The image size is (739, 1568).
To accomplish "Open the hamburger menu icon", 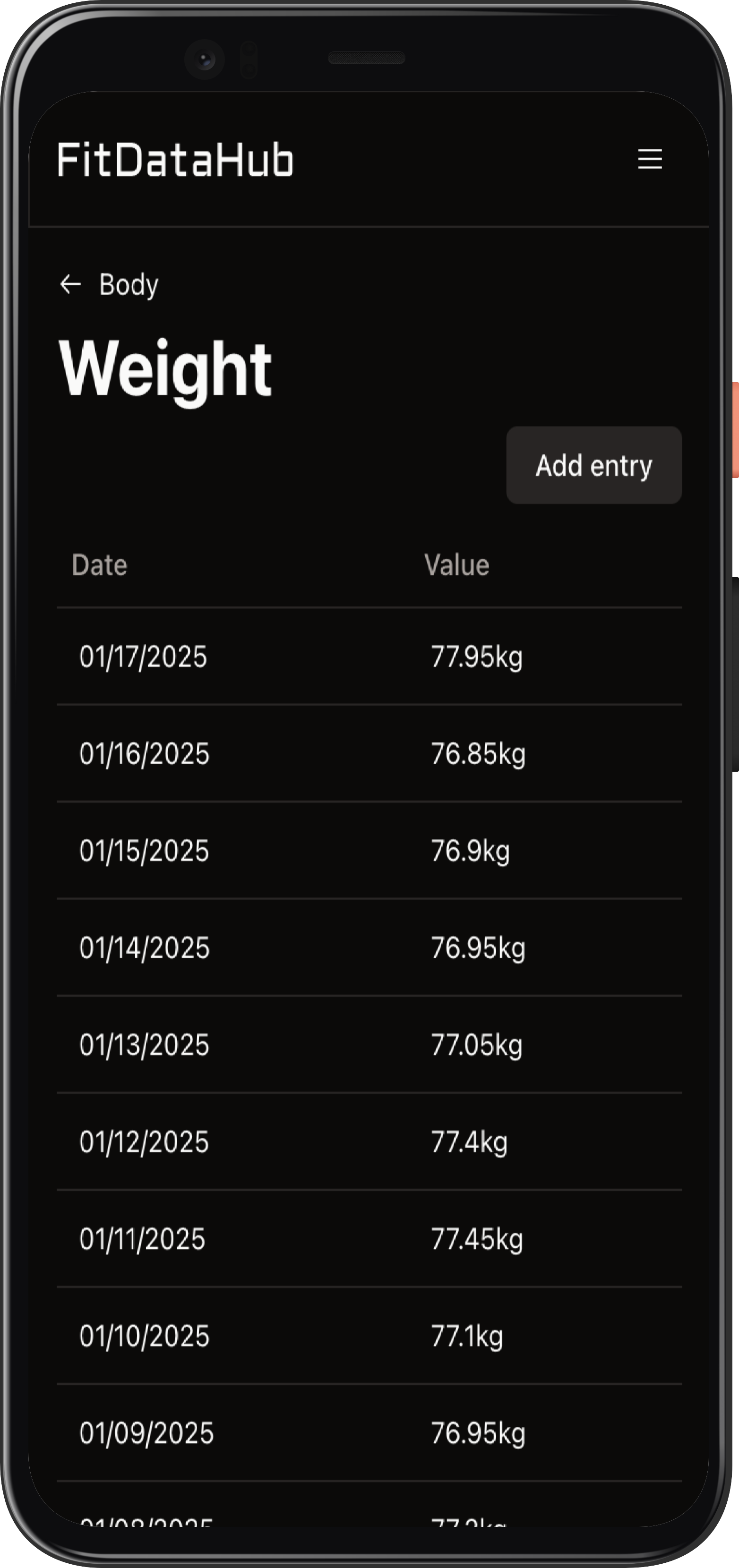I will click(650, 160).
